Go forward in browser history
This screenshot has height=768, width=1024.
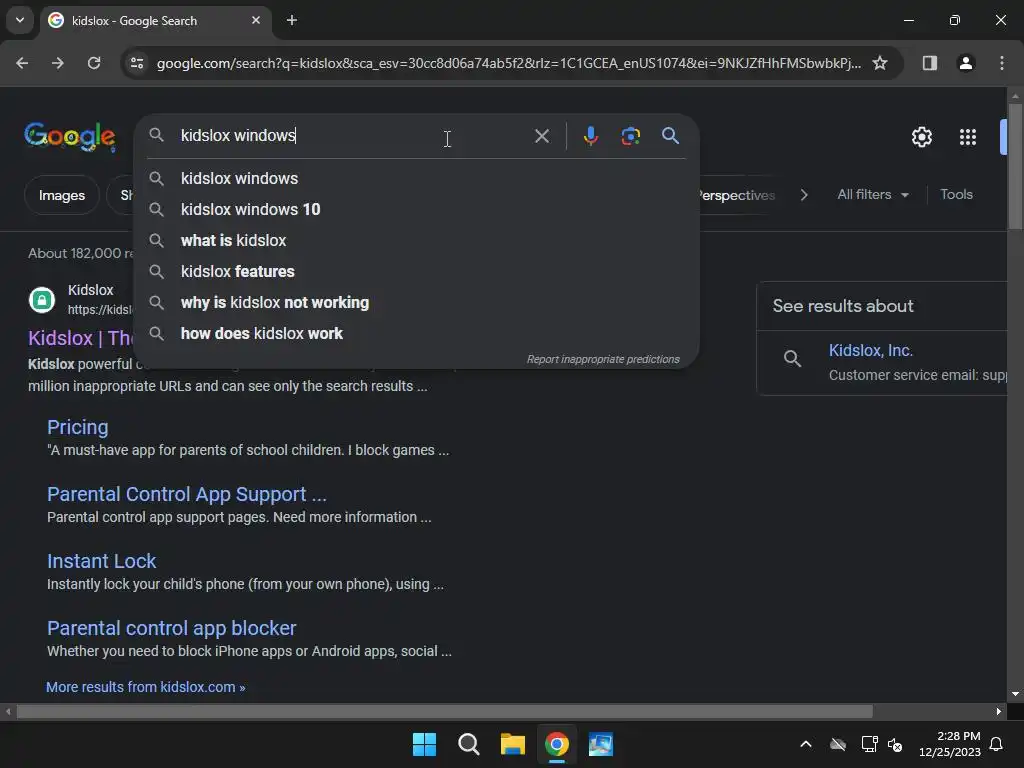point(58,63)
